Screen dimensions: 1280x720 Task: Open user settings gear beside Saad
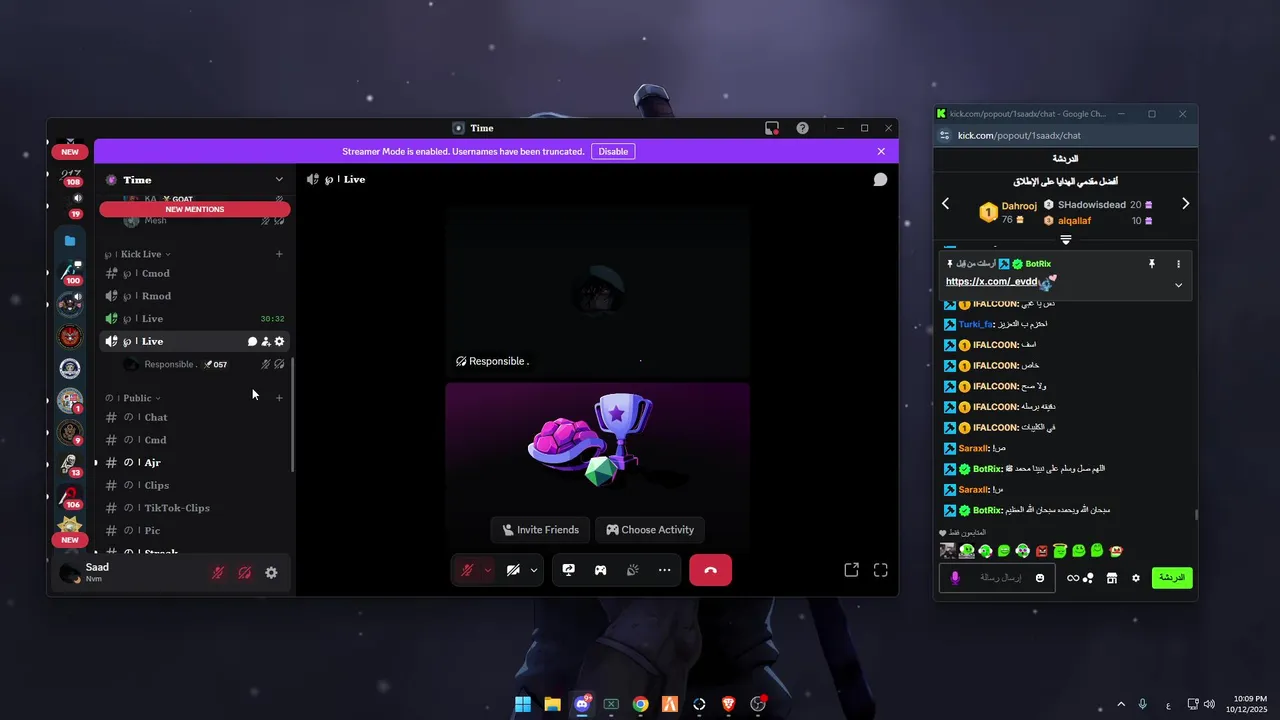[x=271, y=573]
